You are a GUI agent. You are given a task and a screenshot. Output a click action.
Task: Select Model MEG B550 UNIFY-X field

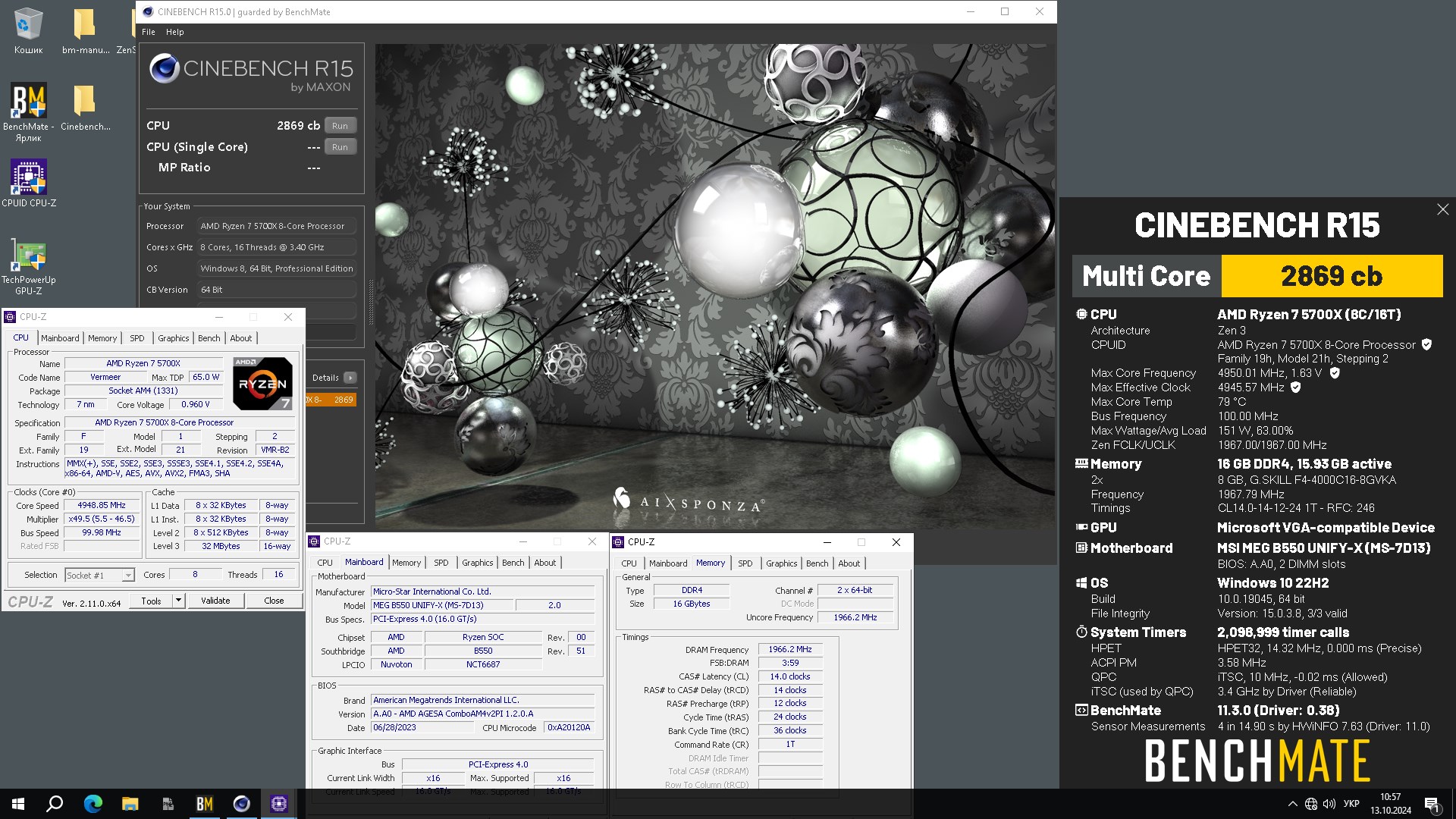tap(441, 606)
